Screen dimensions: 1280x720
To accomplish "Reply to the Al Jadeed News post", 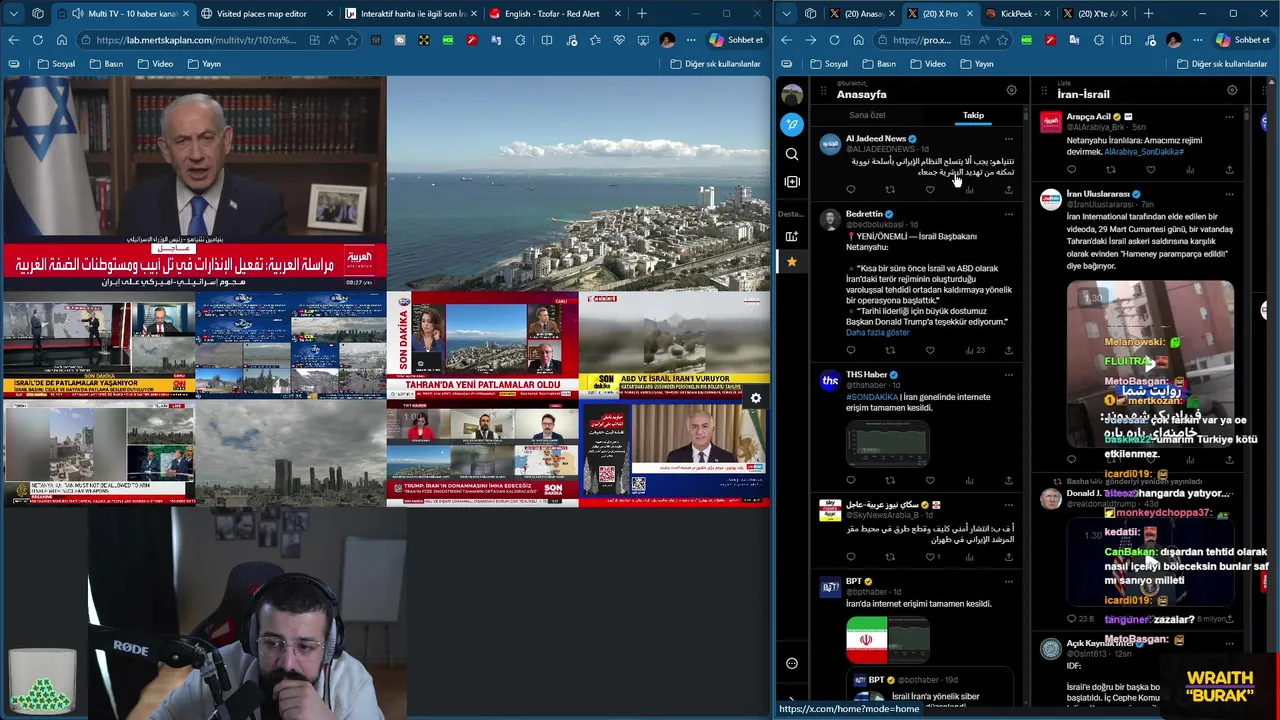I will point(851,190).
